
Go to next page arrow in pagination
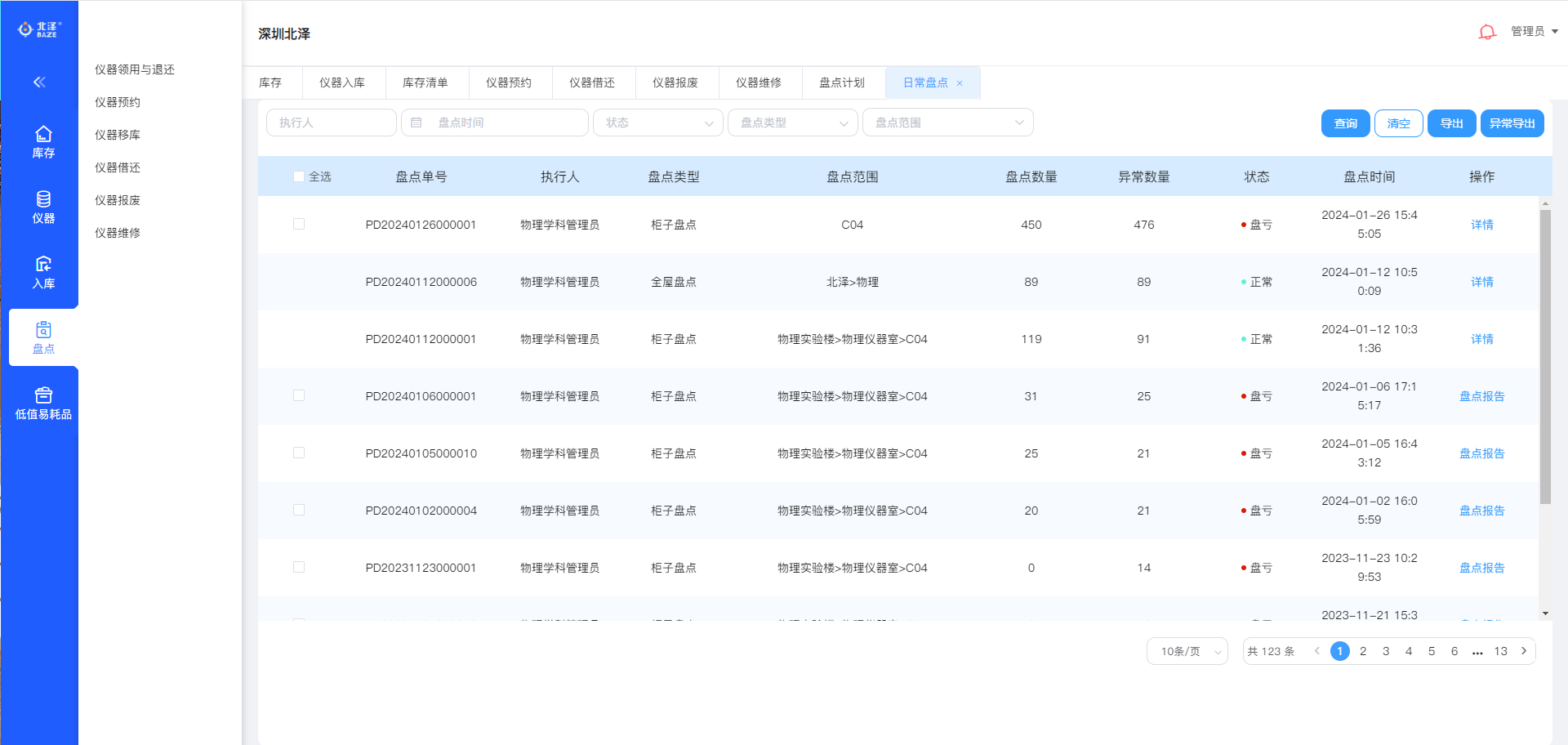[1524, 651]
